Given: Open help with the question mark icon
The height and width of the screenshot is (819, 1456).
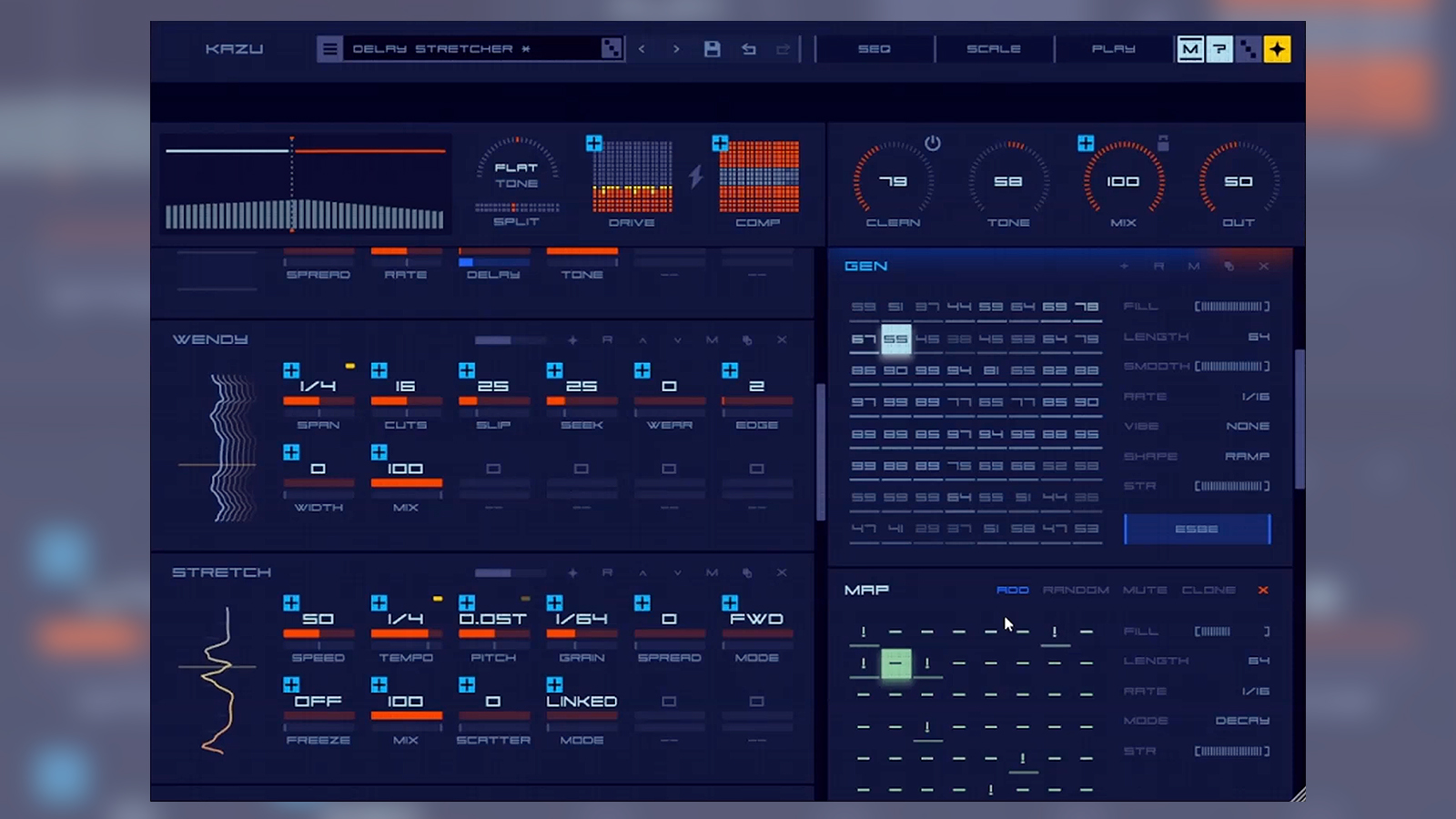Looking at the screenshot, I should point(1219,49).
